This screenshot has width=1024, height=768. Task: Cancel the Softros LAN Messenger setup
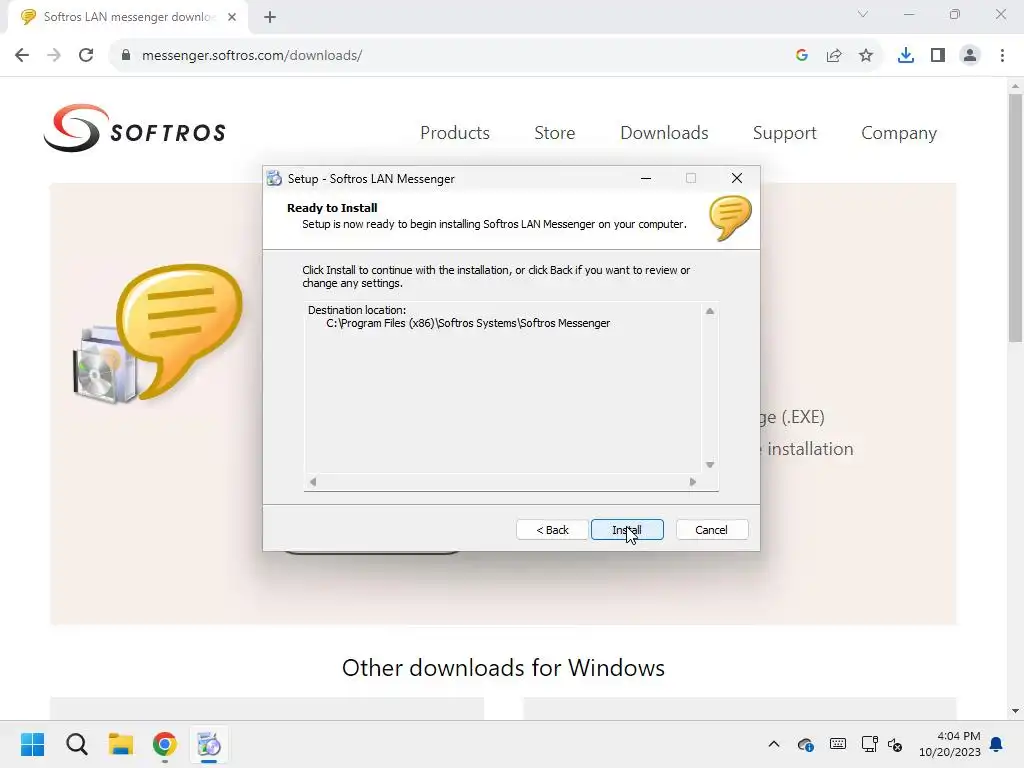point(711,530)
